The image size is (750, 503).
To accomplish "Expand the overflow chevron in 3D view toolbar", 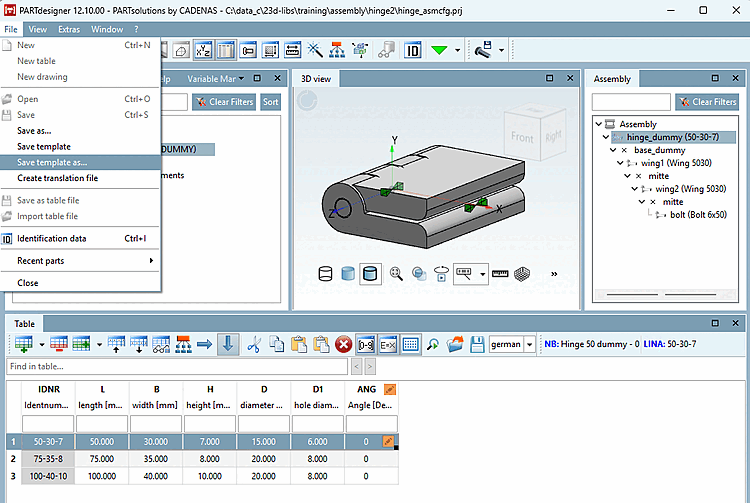I will click(554, 273).
